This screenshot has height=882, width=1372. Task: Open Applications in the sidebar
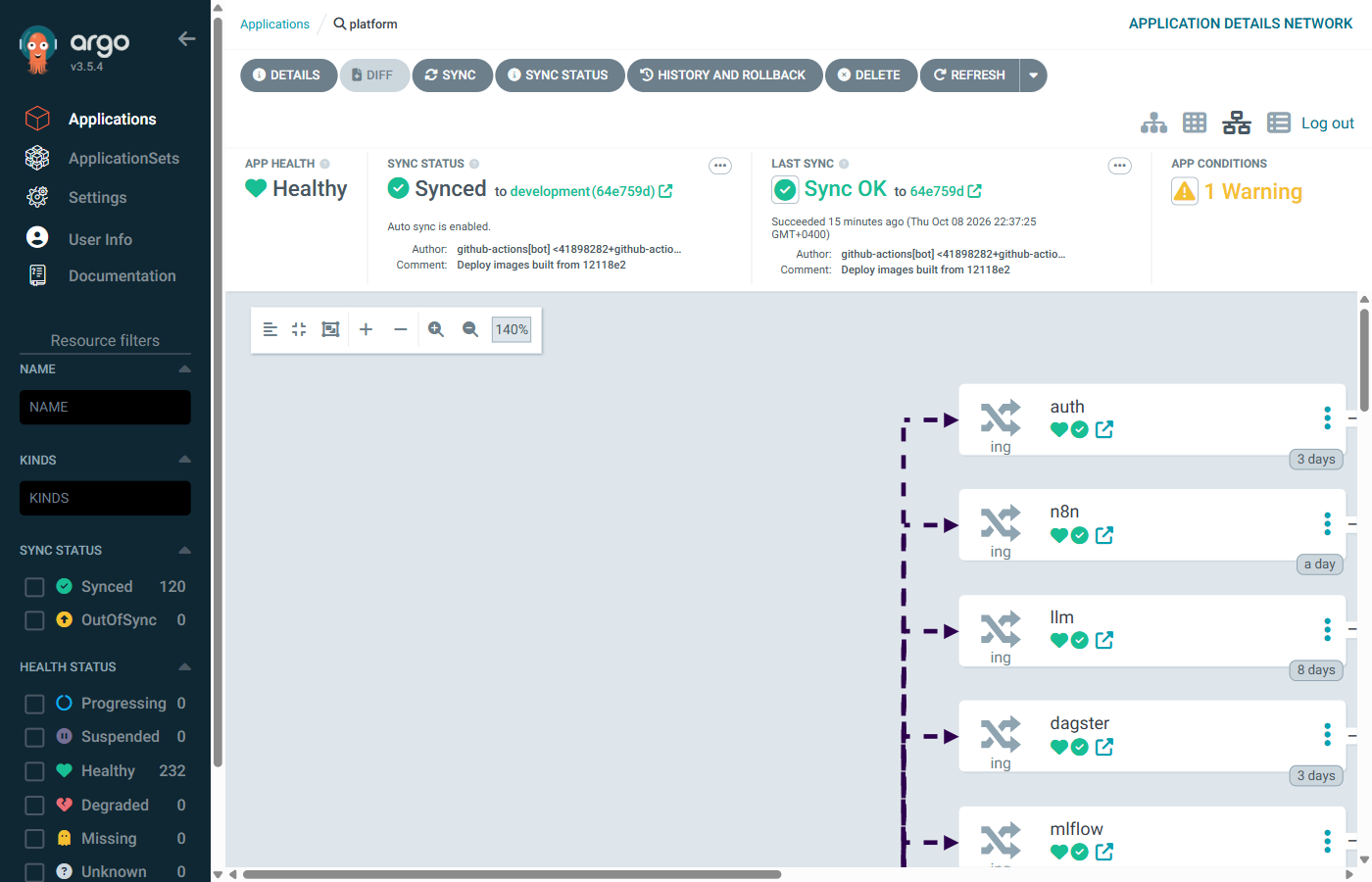[x=112, y=119]
